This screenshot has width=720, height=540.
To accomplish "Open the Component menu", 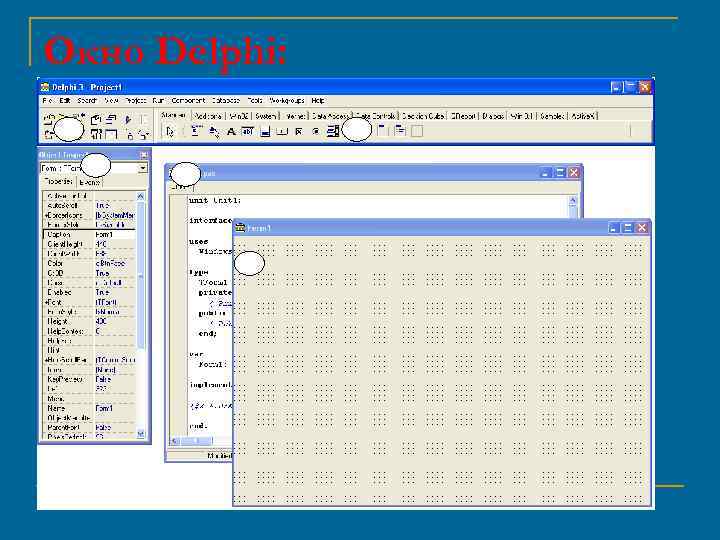I will coord(188,101).
